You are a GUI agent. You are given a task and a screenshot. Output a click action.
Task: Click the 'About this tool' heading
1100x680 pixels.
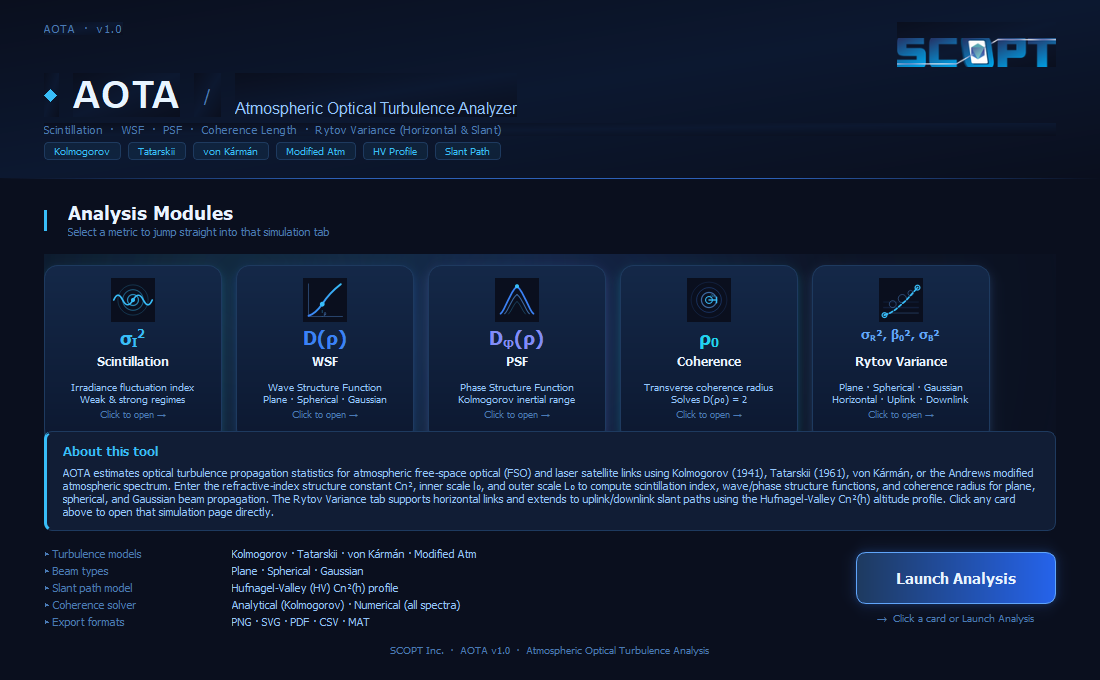[110, 451]
